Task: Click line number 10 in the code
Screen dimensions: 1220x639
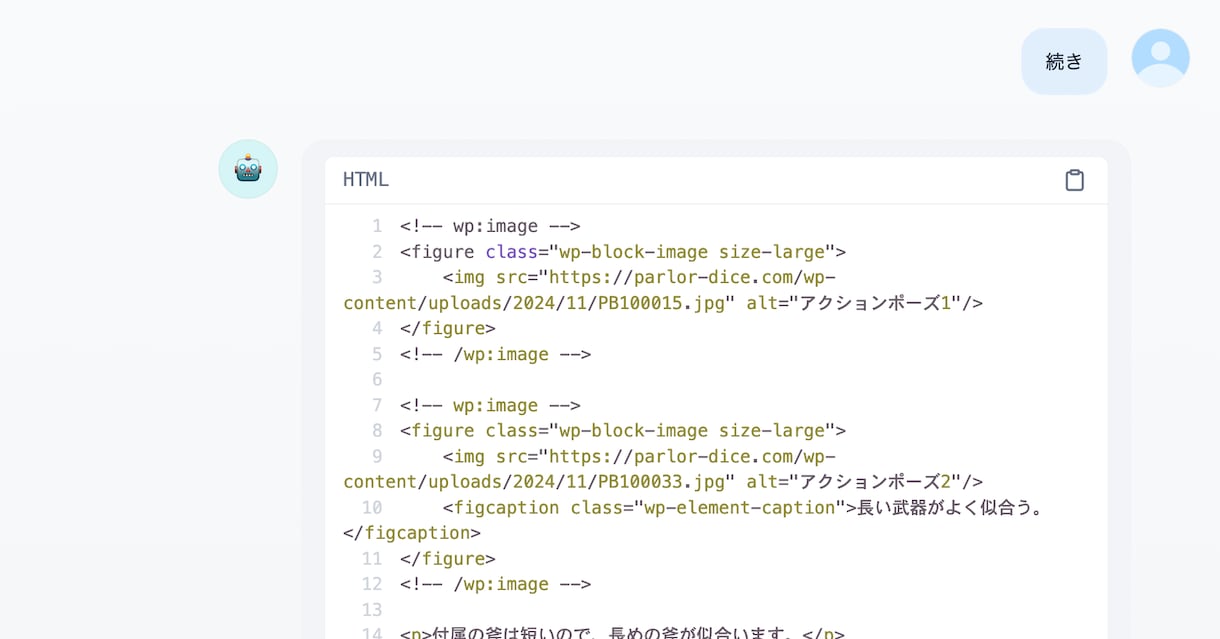Action: pos(372,508)
